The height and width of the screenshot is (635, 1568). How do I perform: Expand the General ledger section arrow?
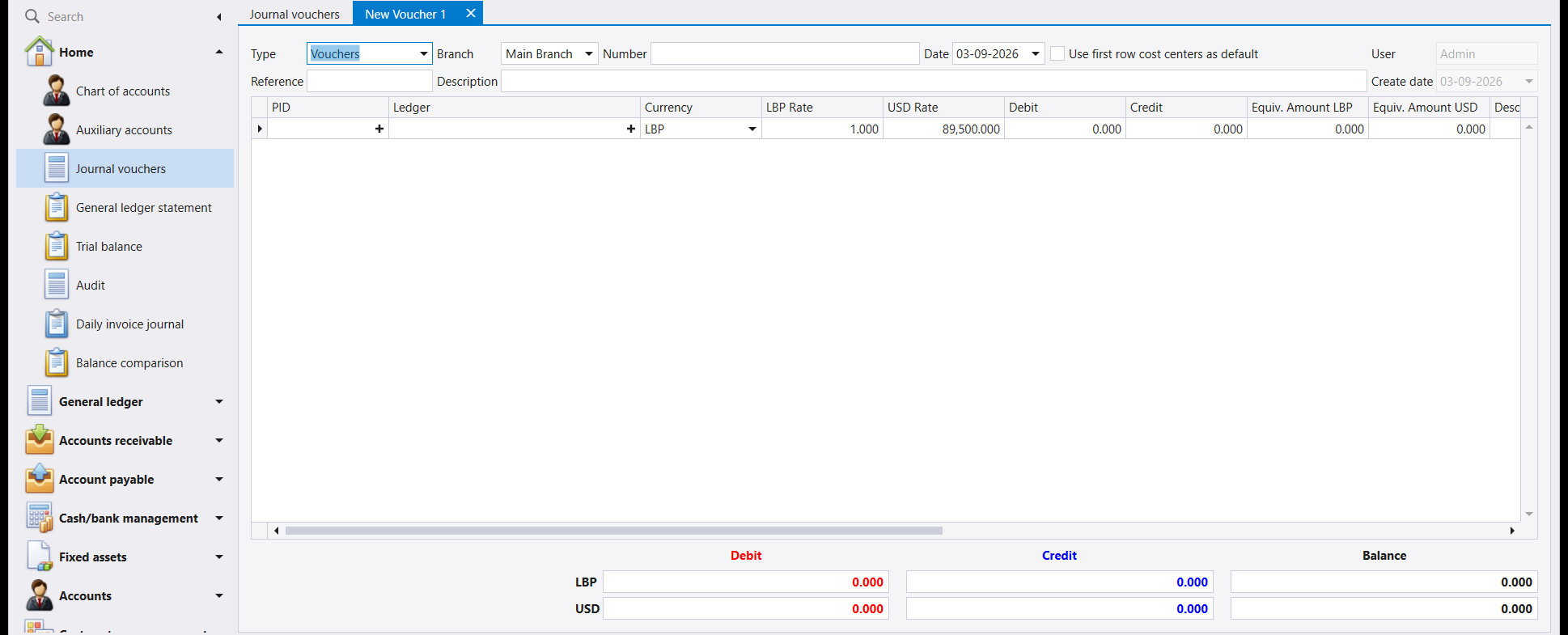pyautogui.click(x=218, y=401)
